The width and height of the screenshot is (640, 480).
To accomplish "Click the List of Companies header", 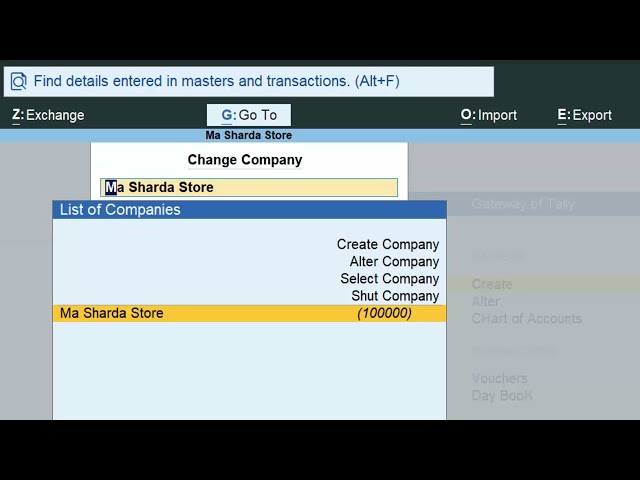I will 249,210.
